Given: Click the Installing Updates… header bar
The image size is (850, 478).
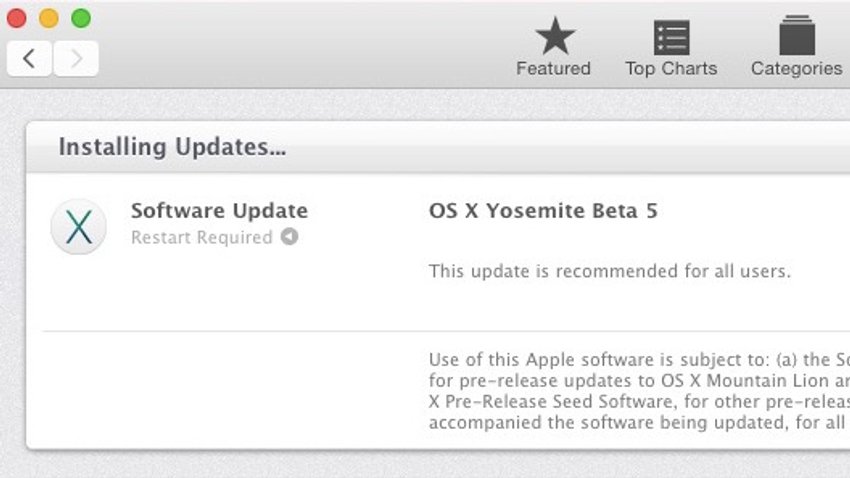Looking at the screenshot, I should [438, 147].
